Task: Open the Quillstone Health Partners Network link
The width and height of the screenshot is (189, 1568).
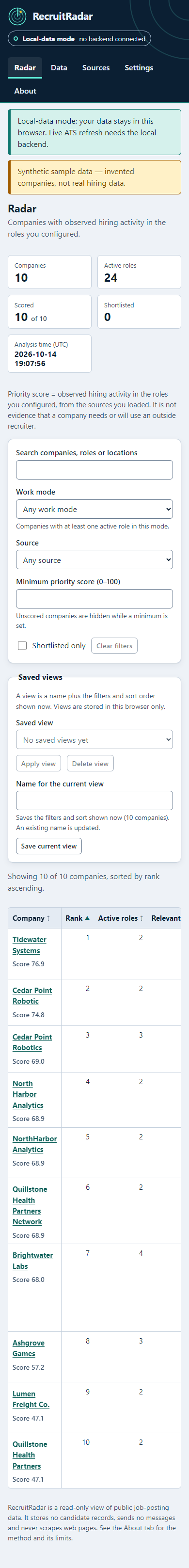Action: pyautogui.click(x=30, y=1205)
